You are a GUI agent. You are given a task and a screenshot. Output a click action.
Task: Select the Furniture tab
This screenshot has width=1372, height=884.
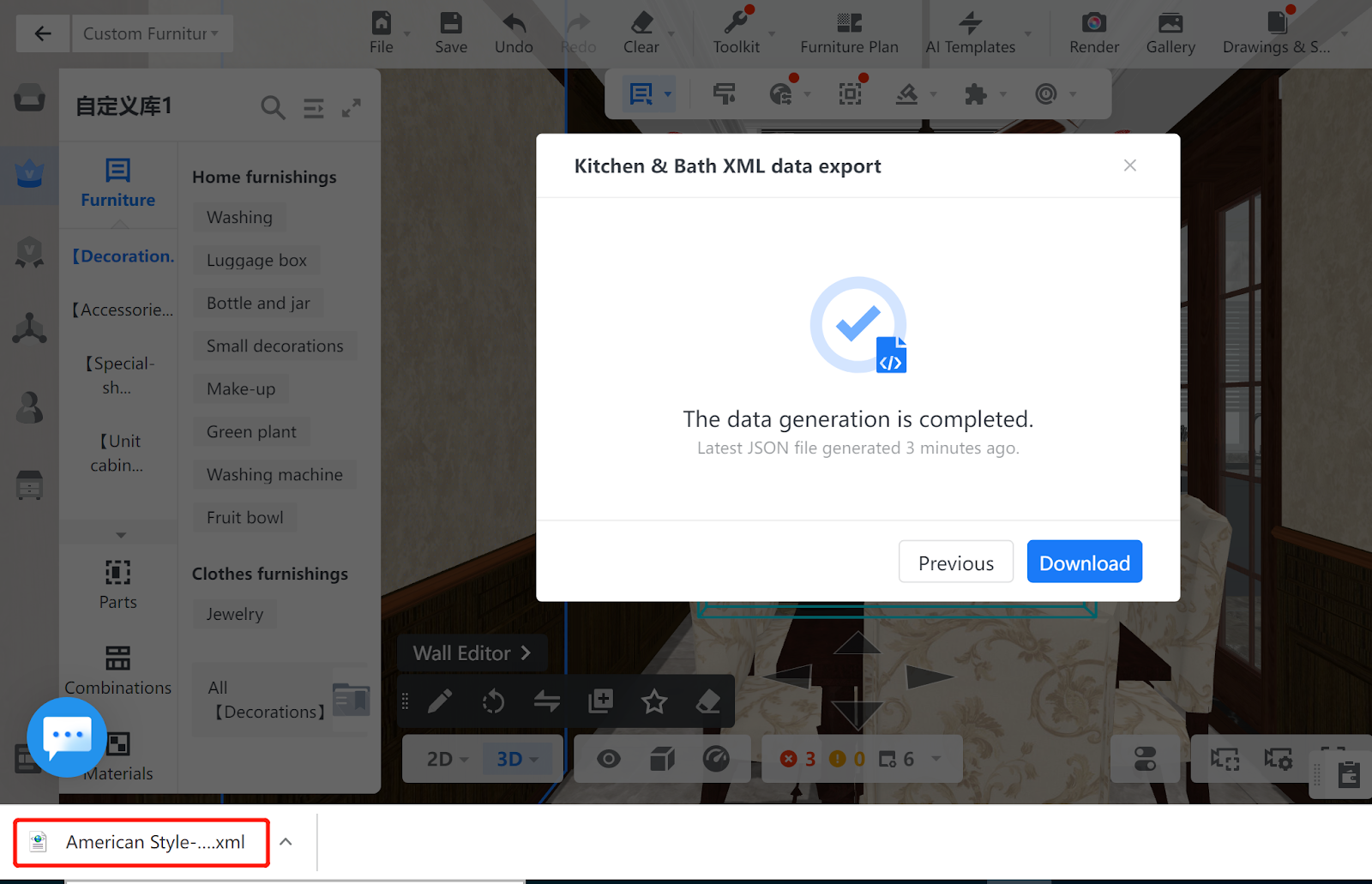[118, 183]
